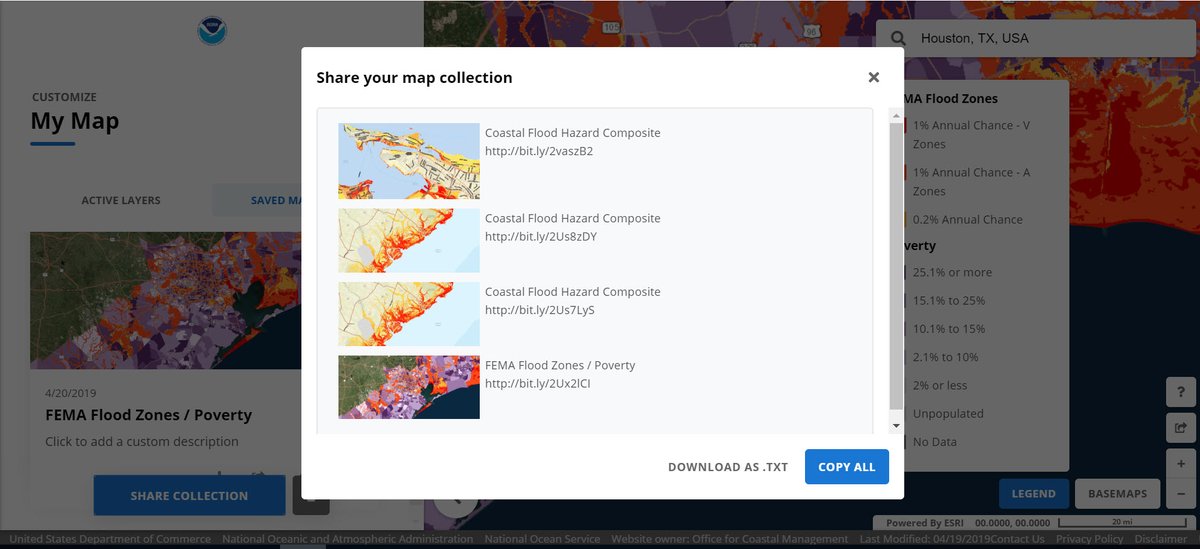Click the 2% or less legend entry

[940, 385]
